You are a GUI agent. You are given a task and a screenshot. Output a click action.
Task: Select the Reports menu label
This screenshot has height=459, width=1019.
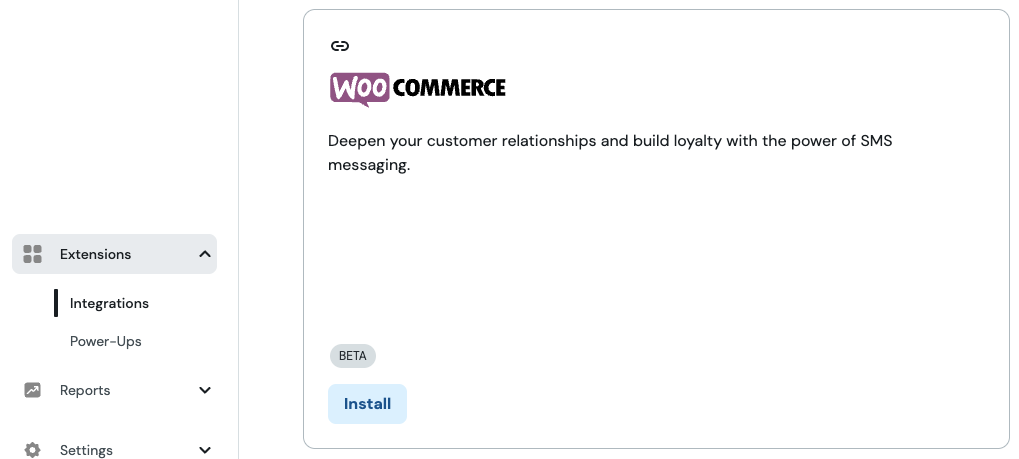[x=85, y=390]
